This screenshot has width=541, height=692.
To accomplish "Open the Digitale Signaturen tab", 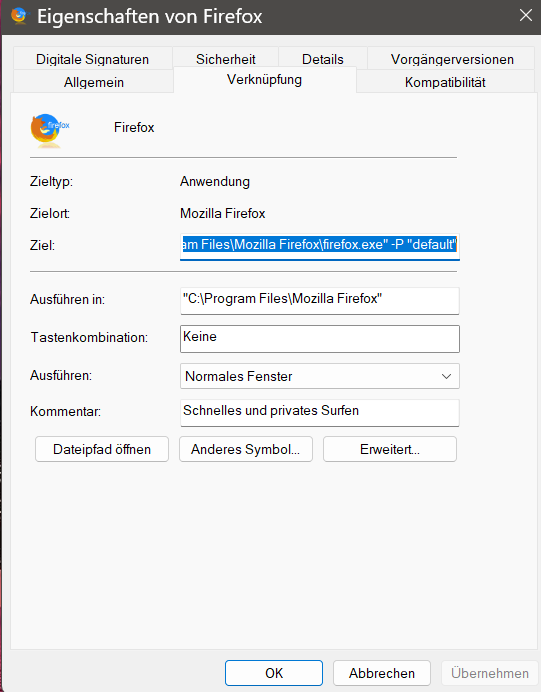I will click(92, 59).
